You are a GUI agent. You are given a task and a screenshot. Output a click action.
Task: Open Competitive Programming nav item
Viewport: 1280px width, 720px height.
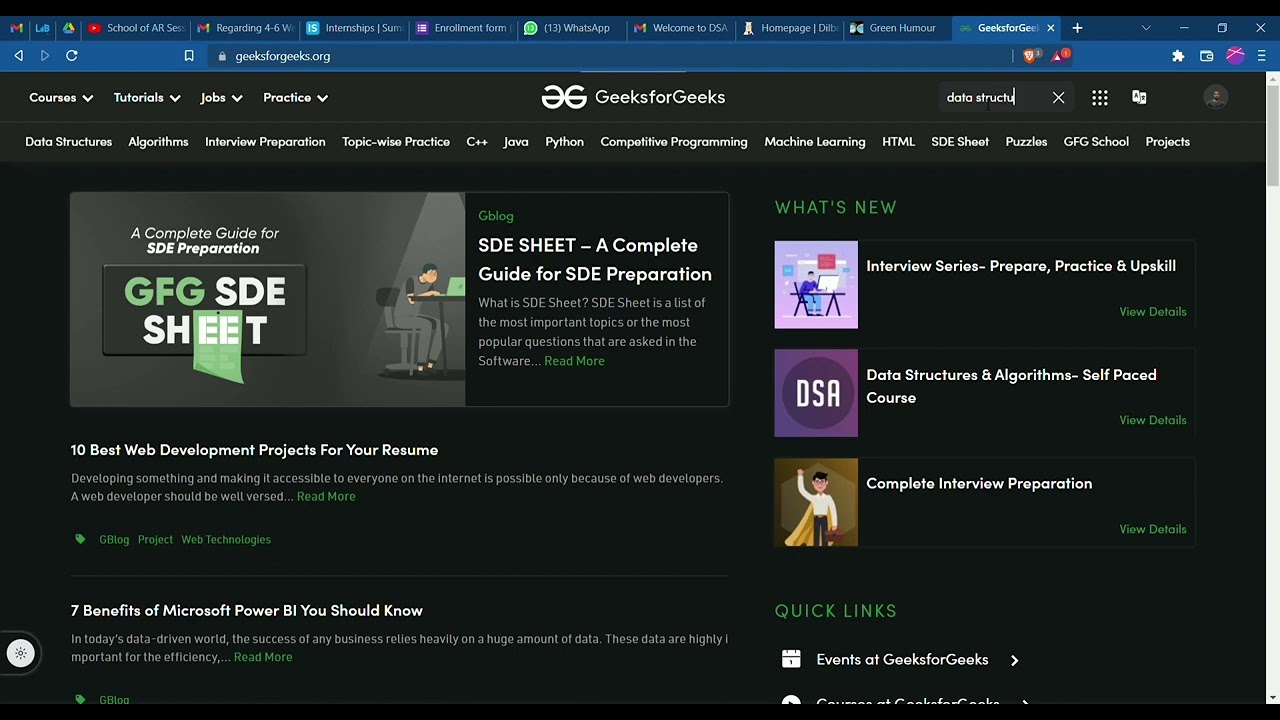[674, 142]
